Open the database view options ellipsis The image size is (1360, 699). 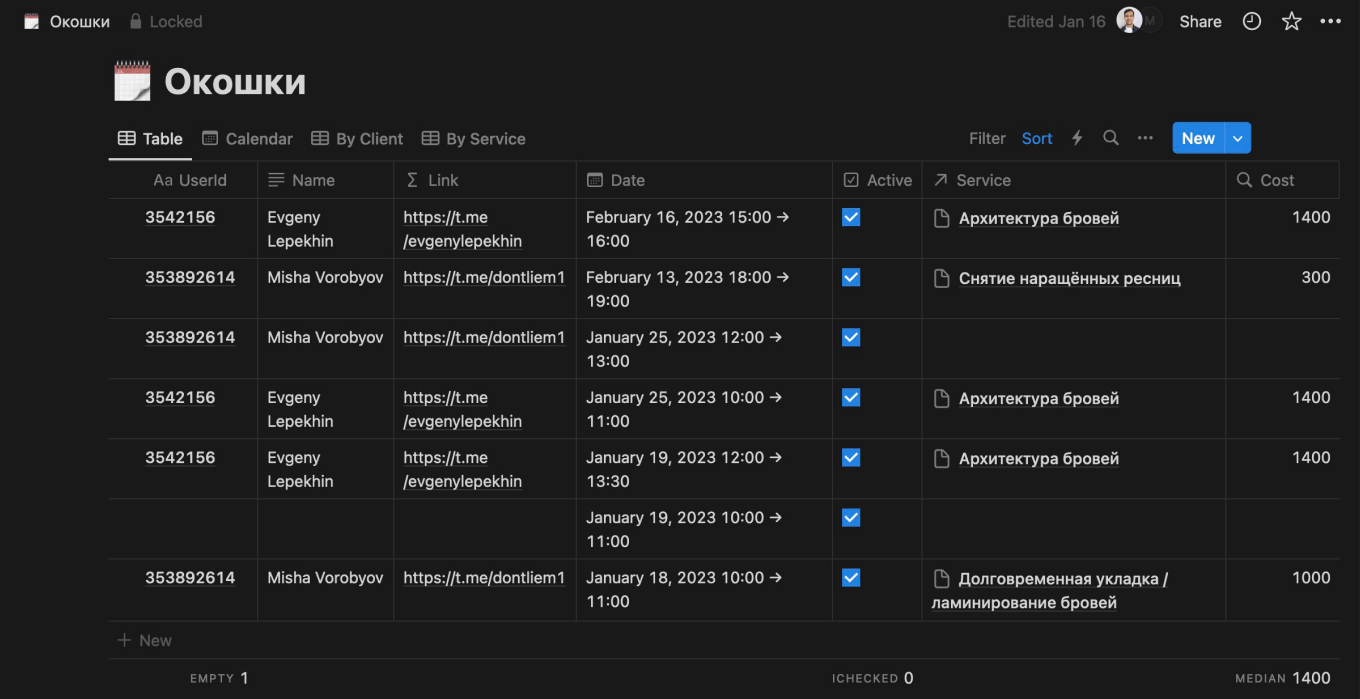click(x=1145, y=138)
